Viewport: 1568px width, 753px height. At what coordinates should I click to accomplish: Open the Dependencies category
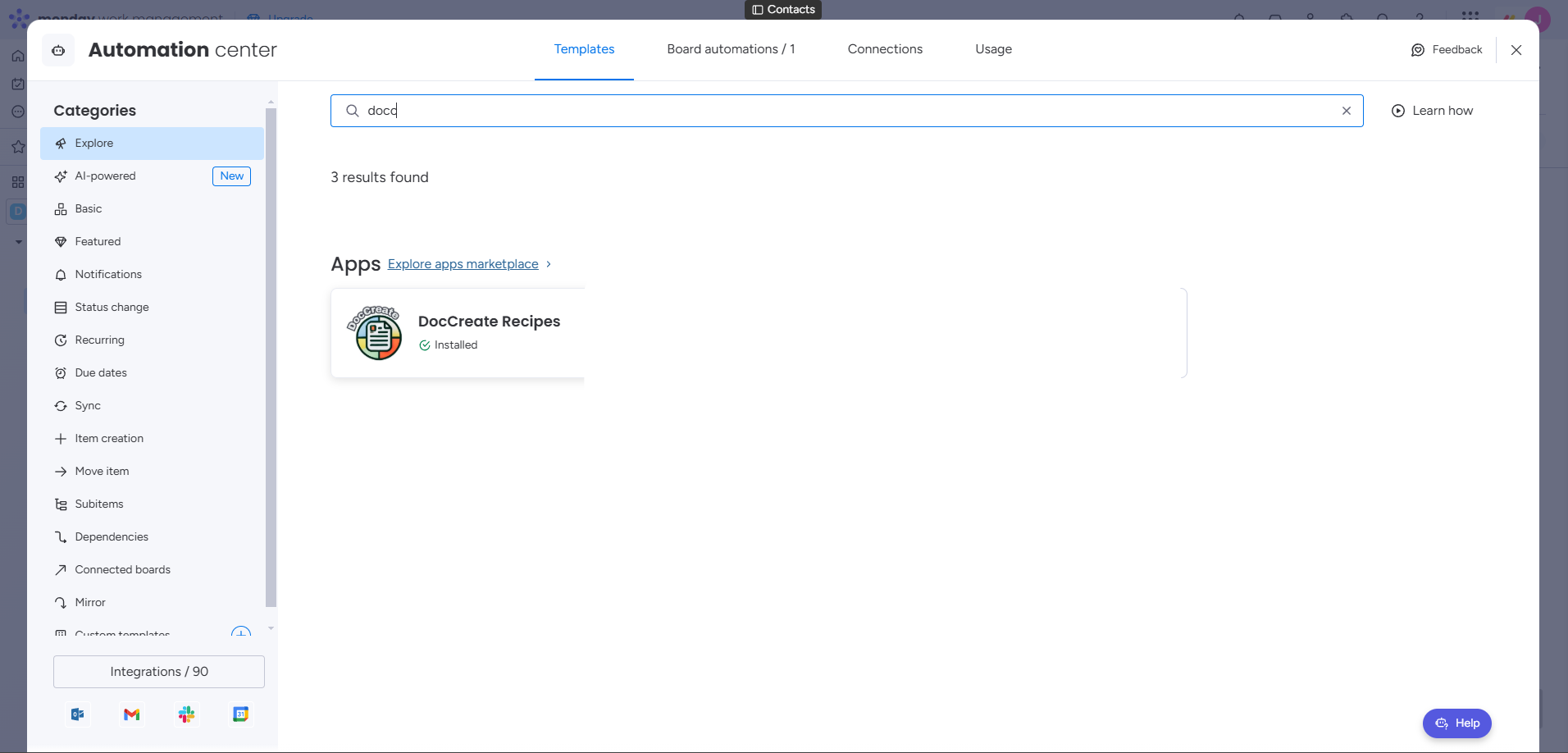pyautogui.click(x=152, y=537)
